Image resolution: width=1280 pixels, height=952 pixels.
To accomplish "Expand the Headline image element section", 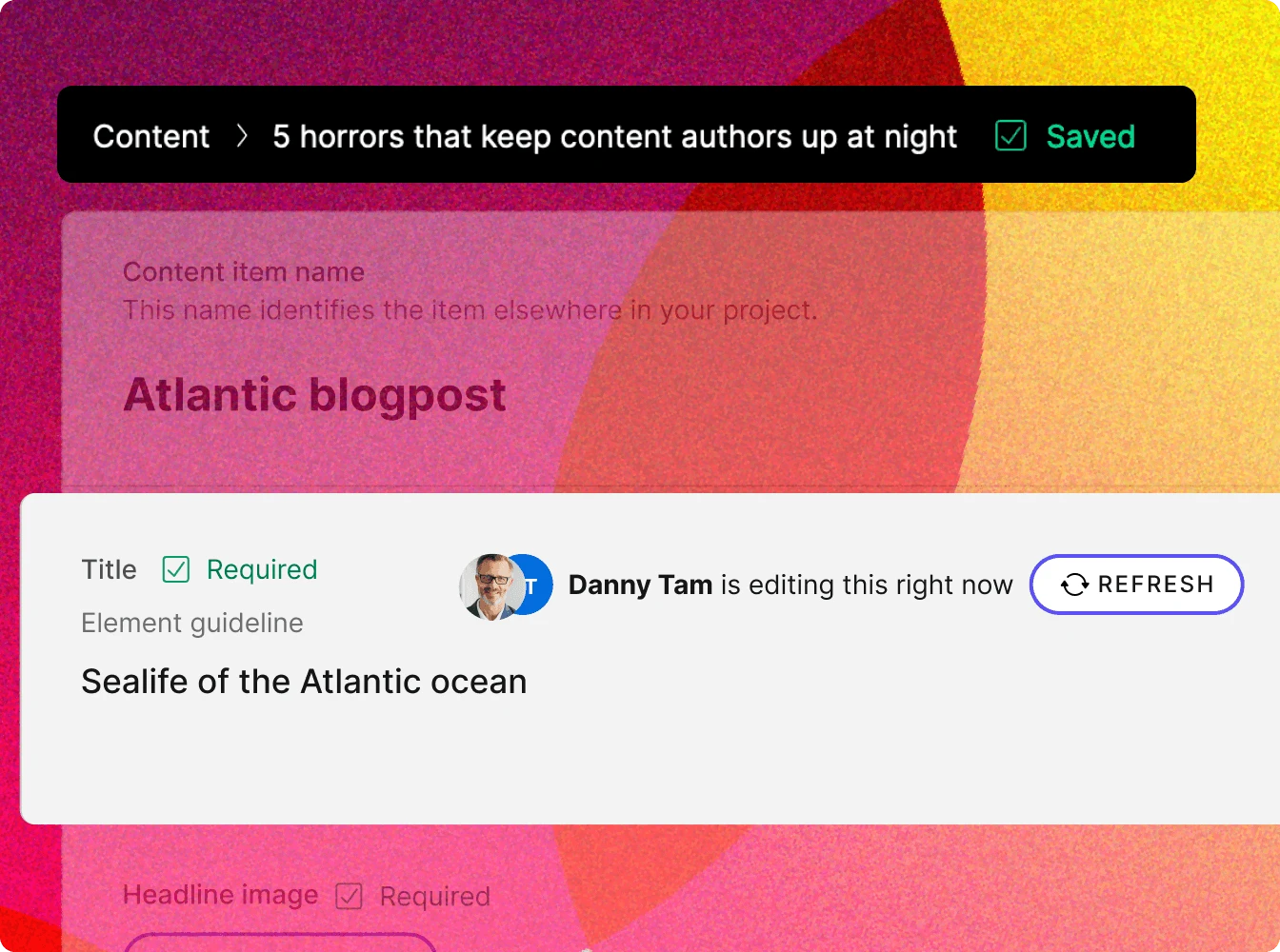I will click(220, 895).
